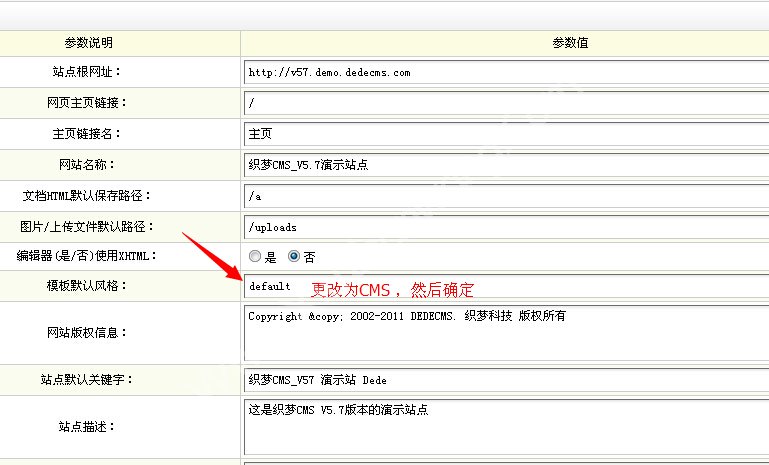Image resolution: width=769 pixels, height=465 pixels.
Task: Click the 参数值 column header
Action: pos(570,43)
